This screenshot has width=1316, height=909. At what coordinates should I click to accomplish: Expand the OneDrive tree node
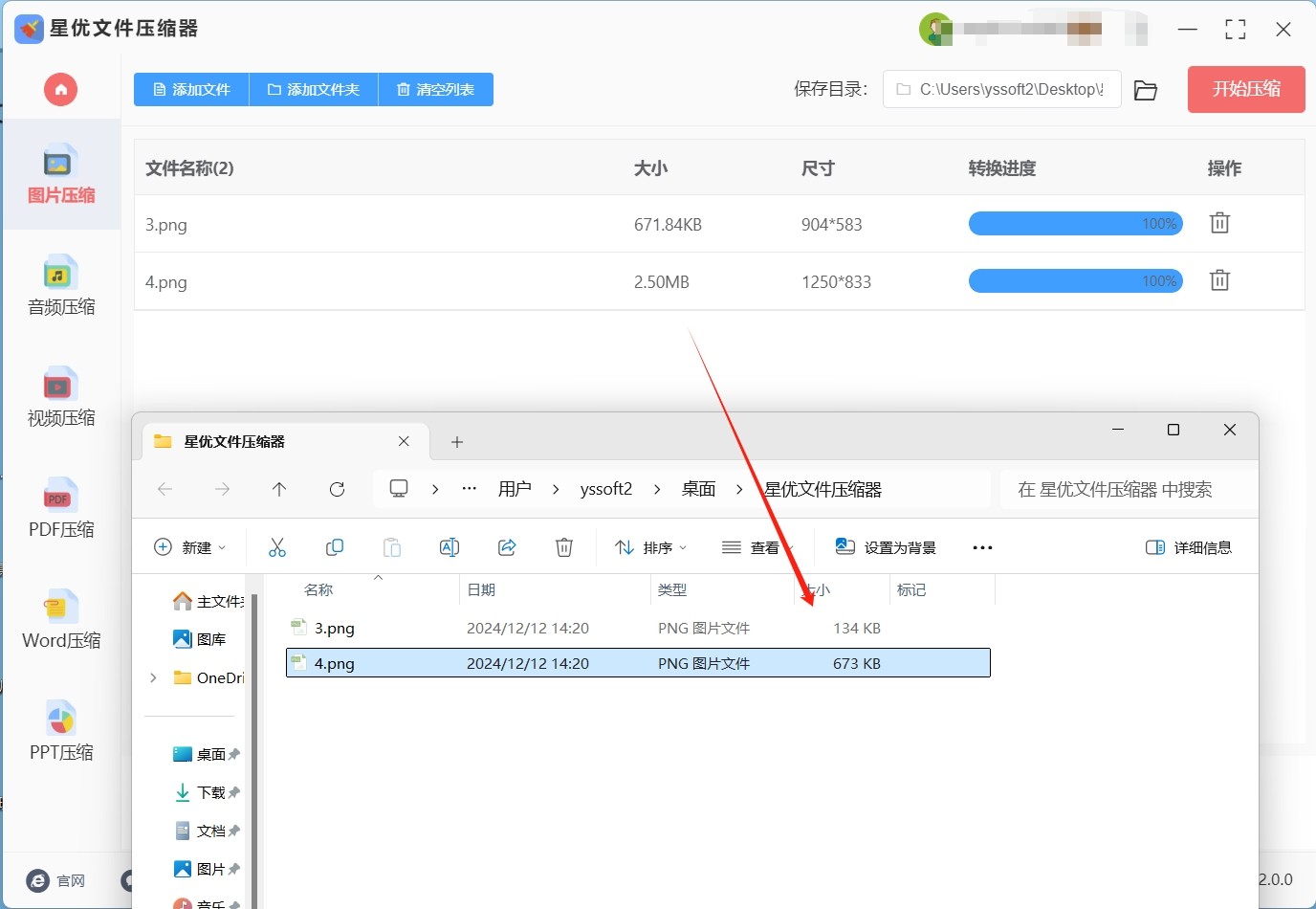[x=153, y=677]
